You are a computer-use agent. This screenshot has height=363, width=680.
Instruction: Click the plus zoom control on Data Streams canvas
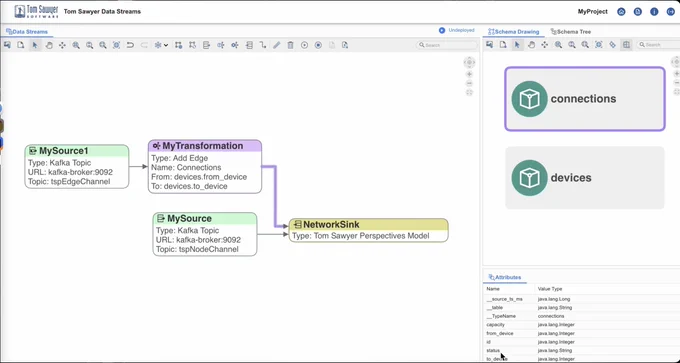pos(469,75)
